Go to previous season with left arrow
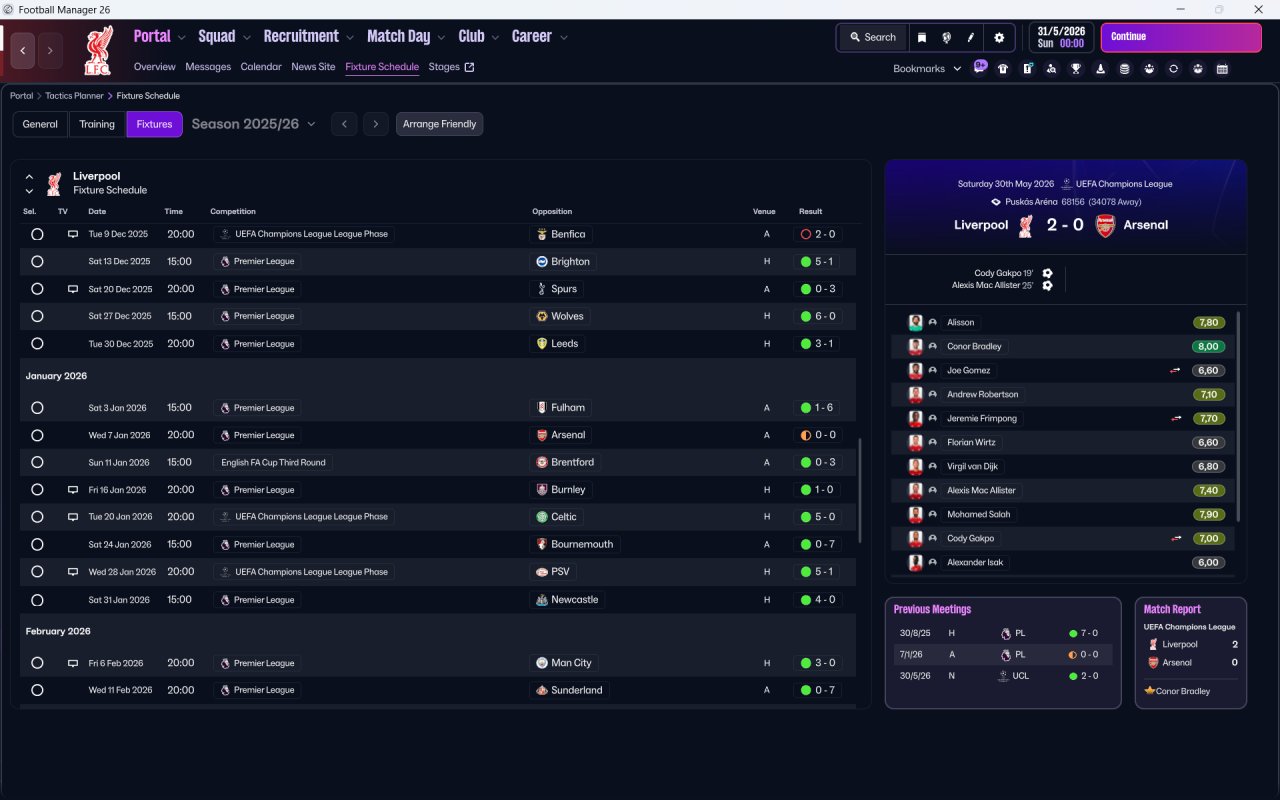 344,124
